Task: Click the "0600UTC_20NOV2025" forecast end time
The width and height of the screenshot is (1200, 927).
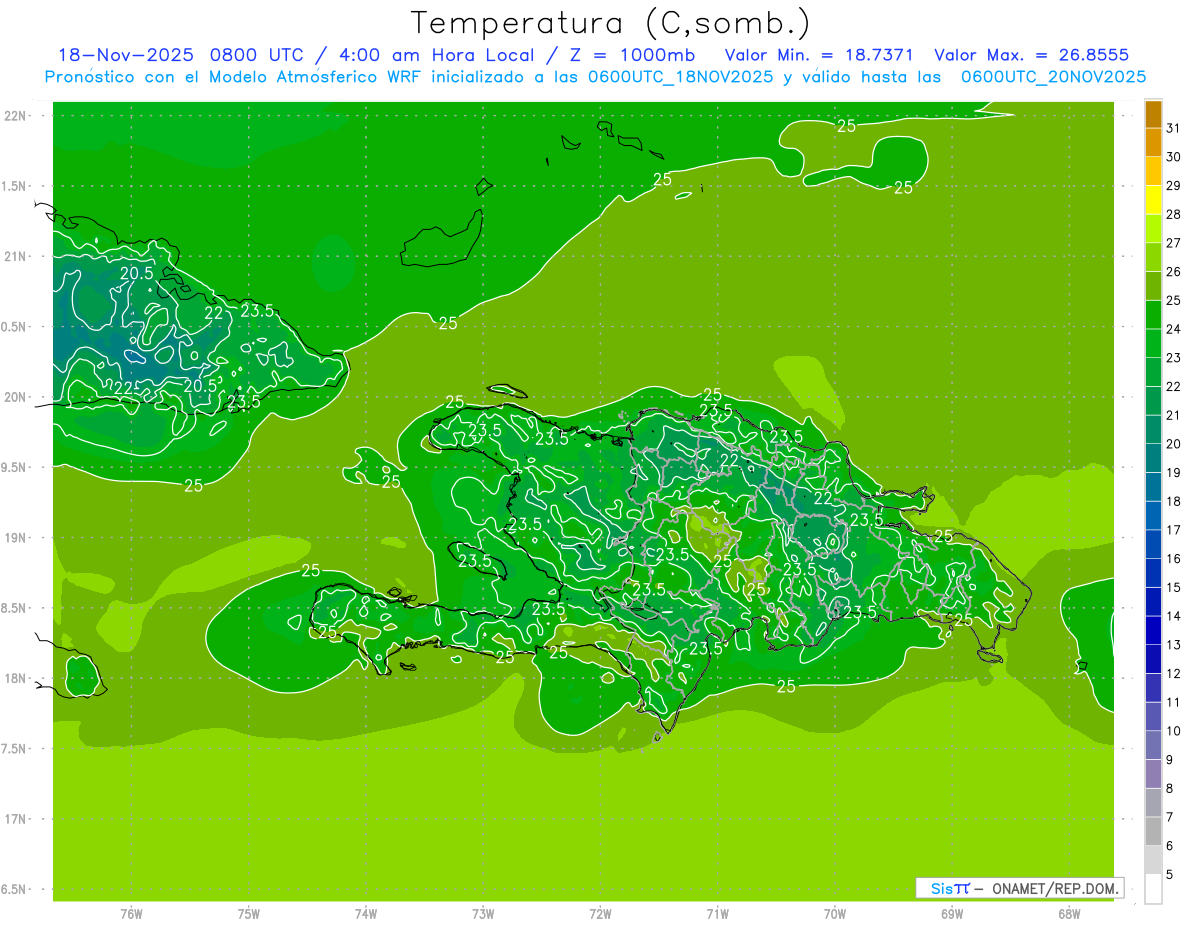Action: 1053,77
